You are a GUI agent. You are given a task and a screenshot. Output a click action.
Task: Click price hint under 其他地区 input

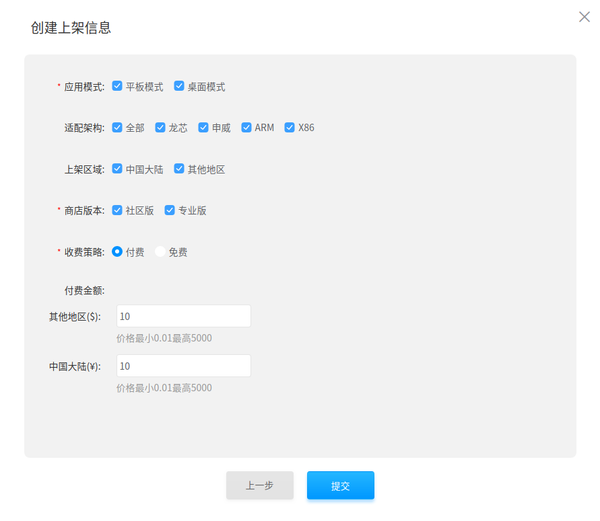pyautogui.click(x=164, y=338)
